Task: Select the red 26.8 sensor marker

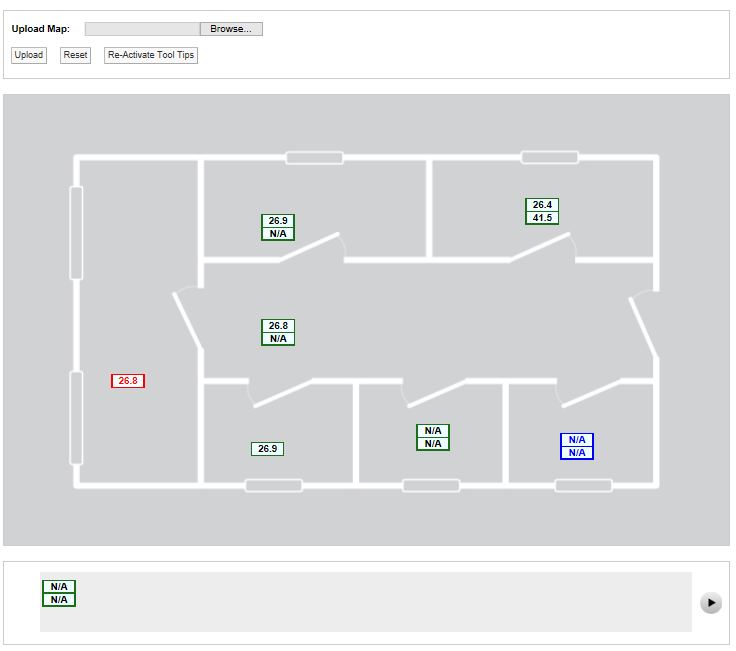Action: [x=128, y=381]
